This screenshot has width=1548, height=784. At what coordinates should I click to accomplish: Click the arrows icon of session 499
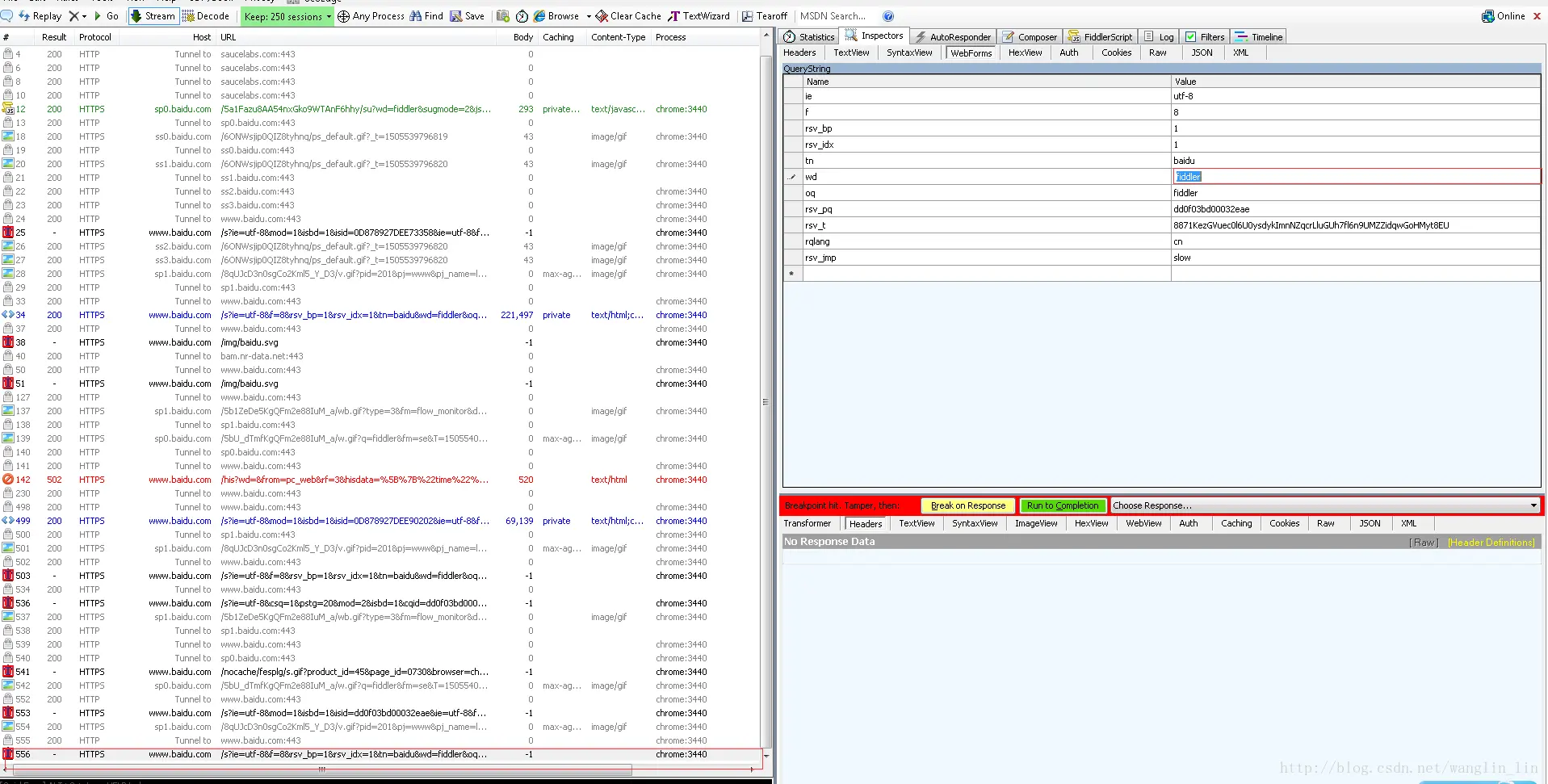(8, 521)
